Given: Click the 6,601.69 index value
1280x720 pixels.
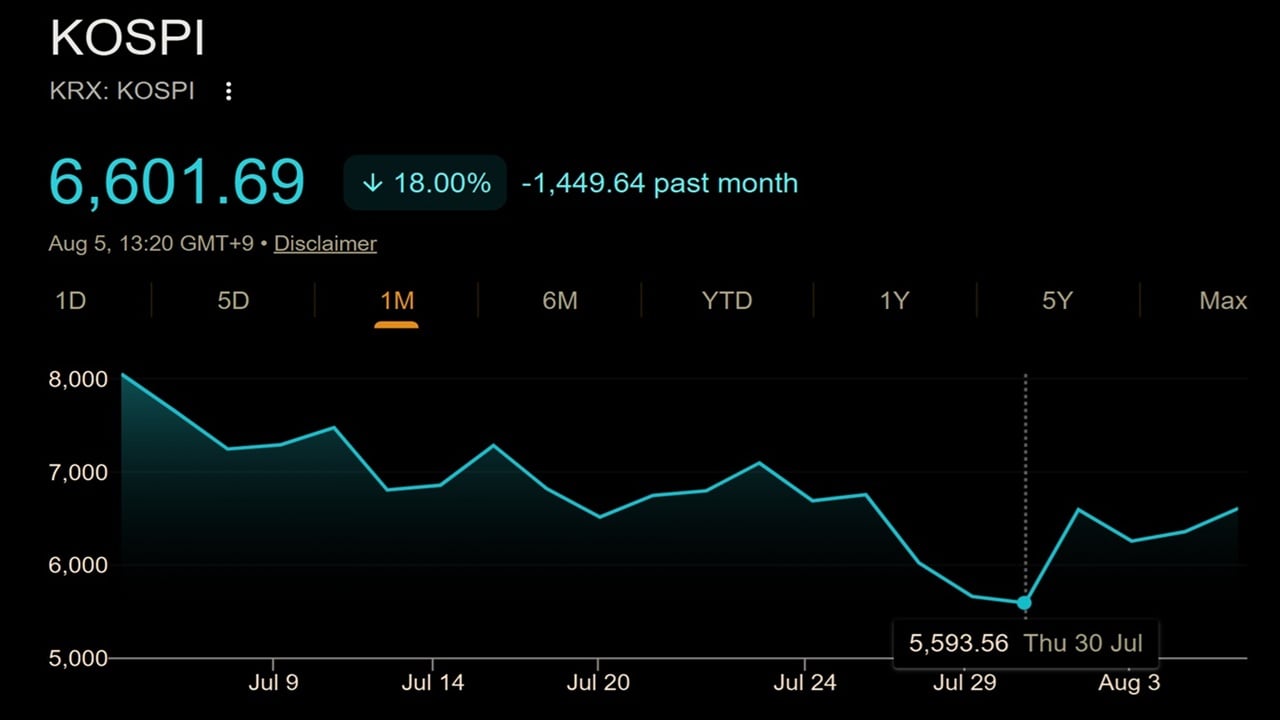Looking at the screenshot, I should click(x=177, y=182).
